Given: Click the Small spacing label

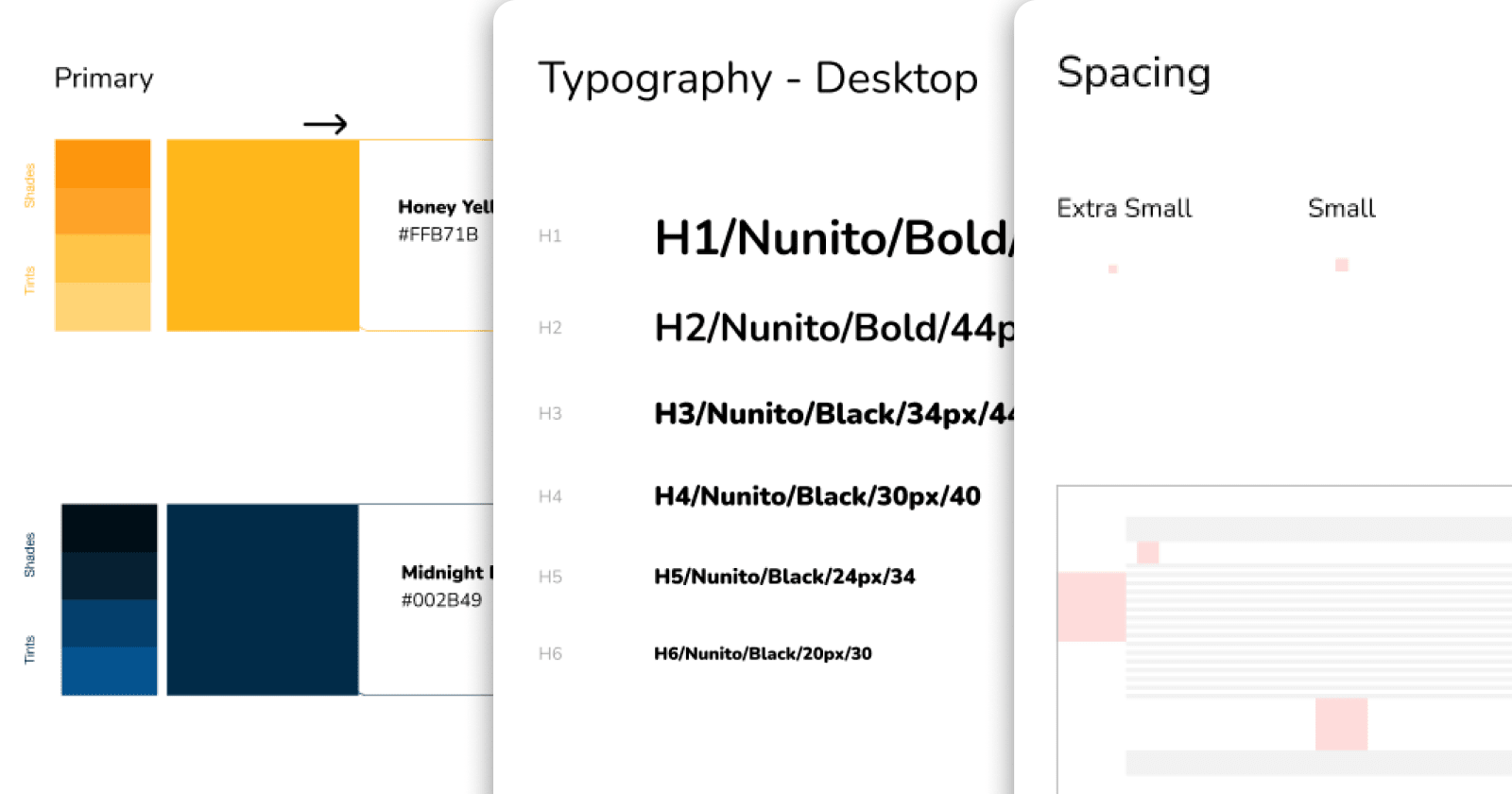Looking at the screenshot, I should pyautogui.click(x=1342, y=208).
